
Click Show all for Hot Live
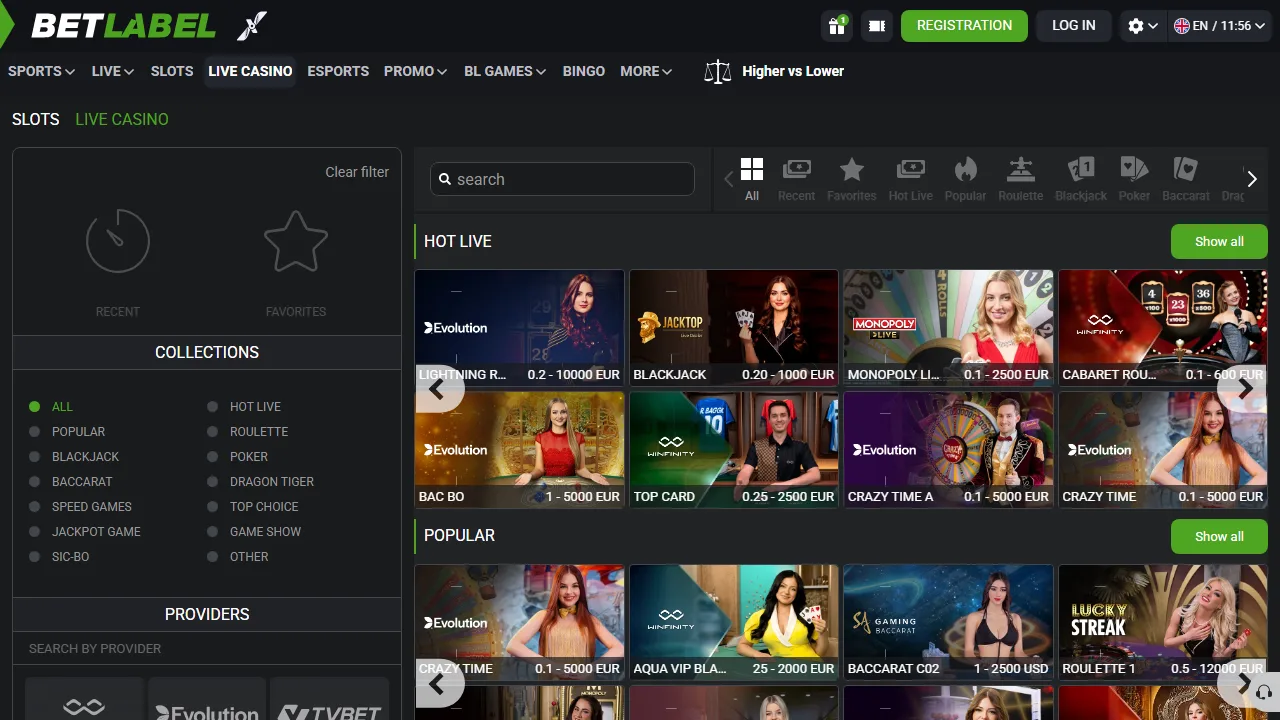click(1219, 242)
